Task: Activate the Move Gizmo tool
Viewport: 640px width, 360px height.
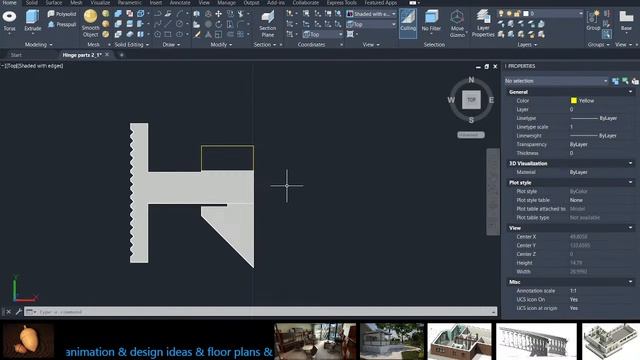Action: click(457, 24)
